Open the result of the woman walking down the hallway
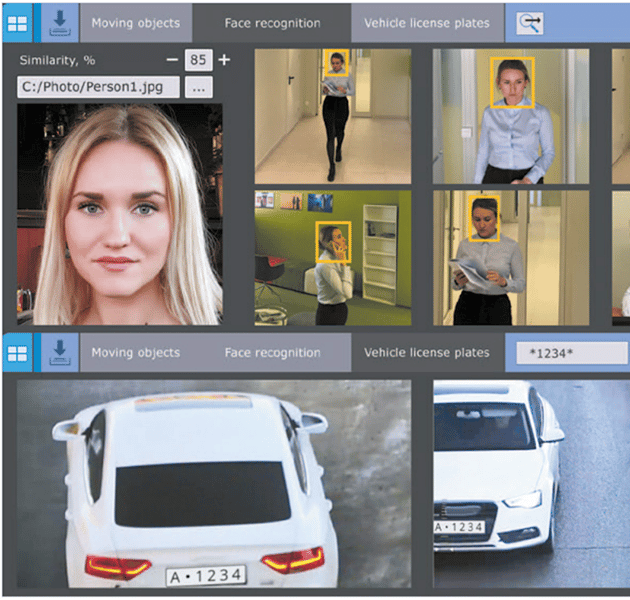 [333, 116]
